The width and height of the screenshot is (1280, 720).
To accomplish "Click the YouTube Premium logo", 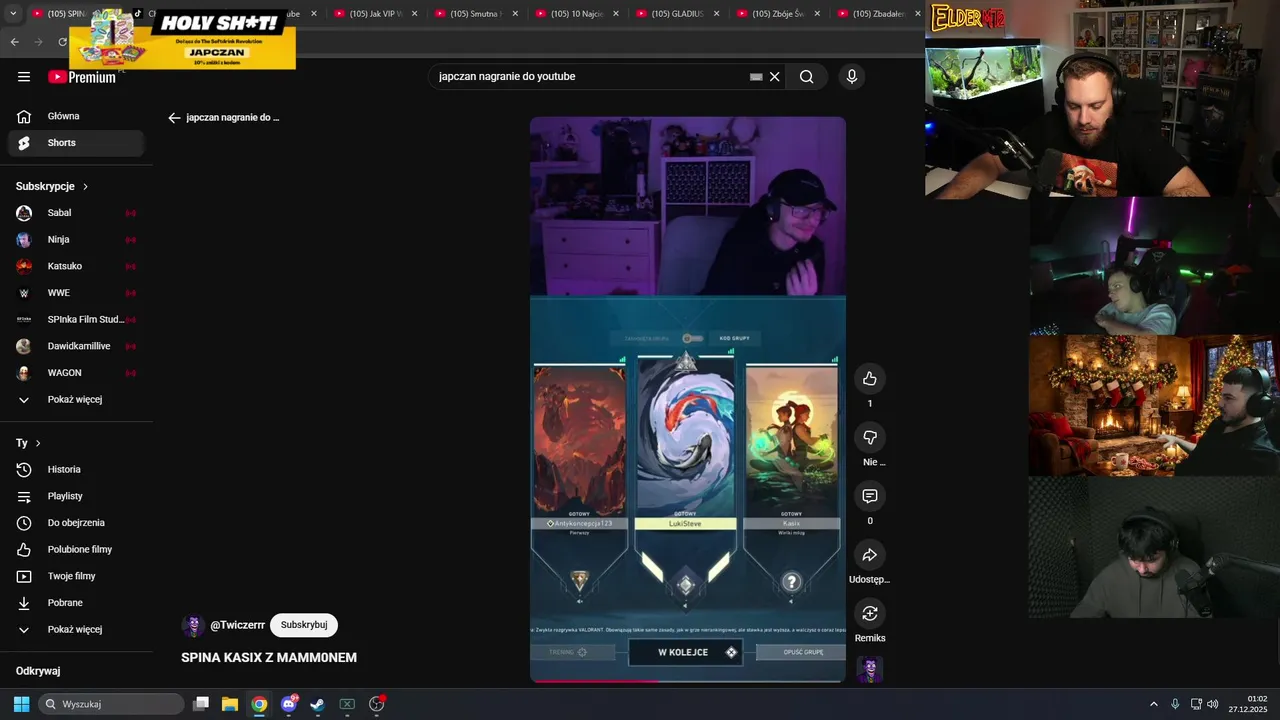I will [82, 77].
